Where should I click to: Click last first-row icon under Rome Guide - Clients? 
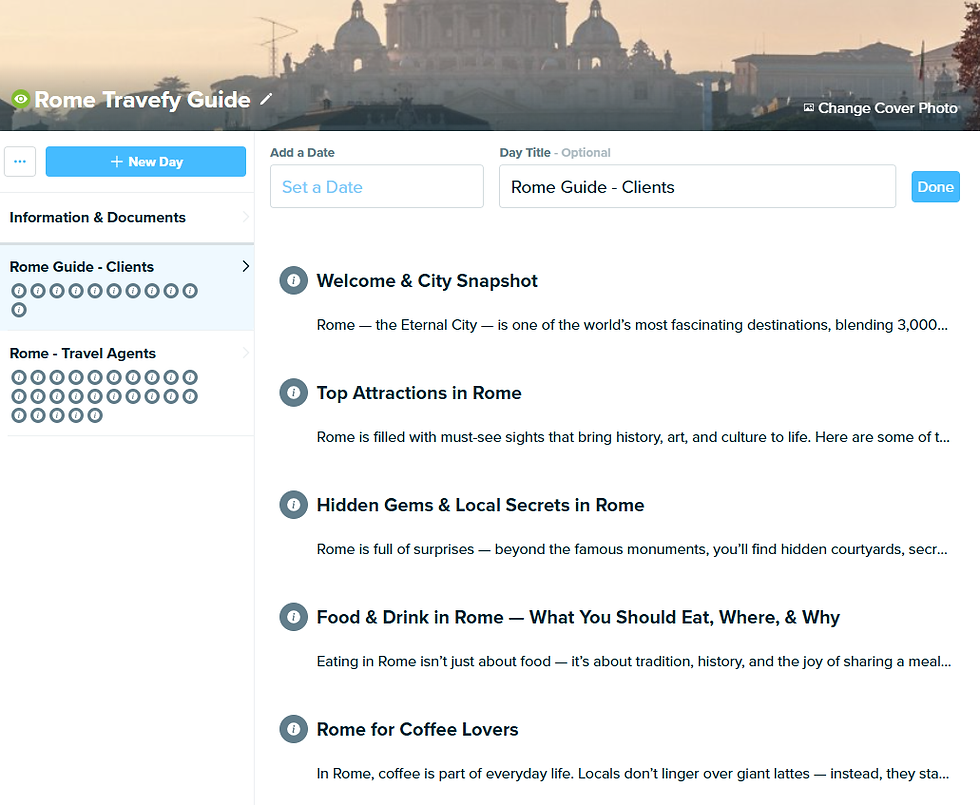coord(190,291)
